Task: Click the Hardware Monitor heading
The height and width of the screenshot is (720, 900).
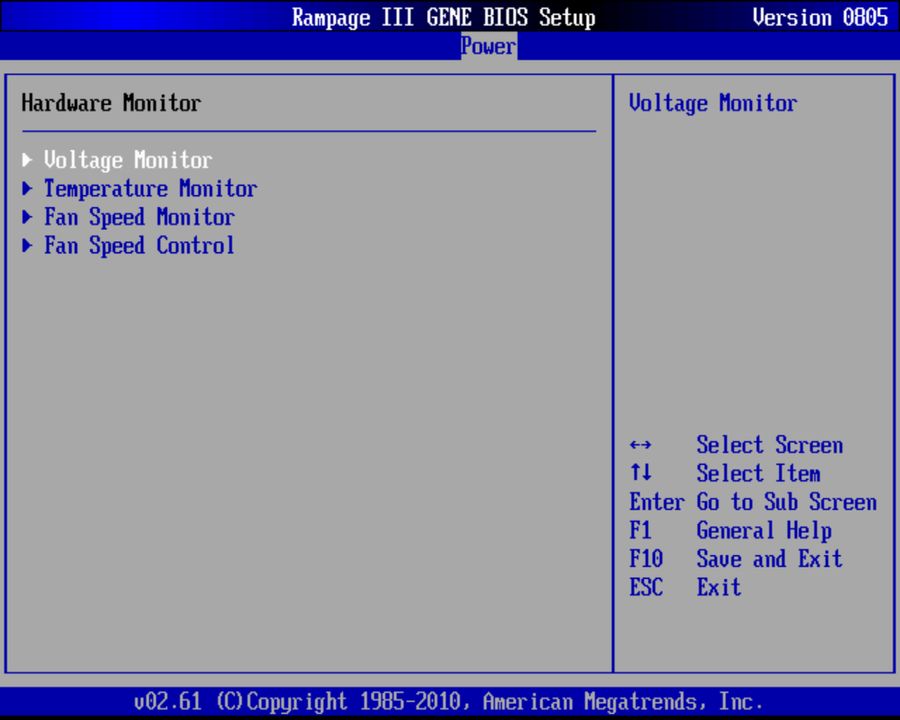Action: [x=111, y=103]
